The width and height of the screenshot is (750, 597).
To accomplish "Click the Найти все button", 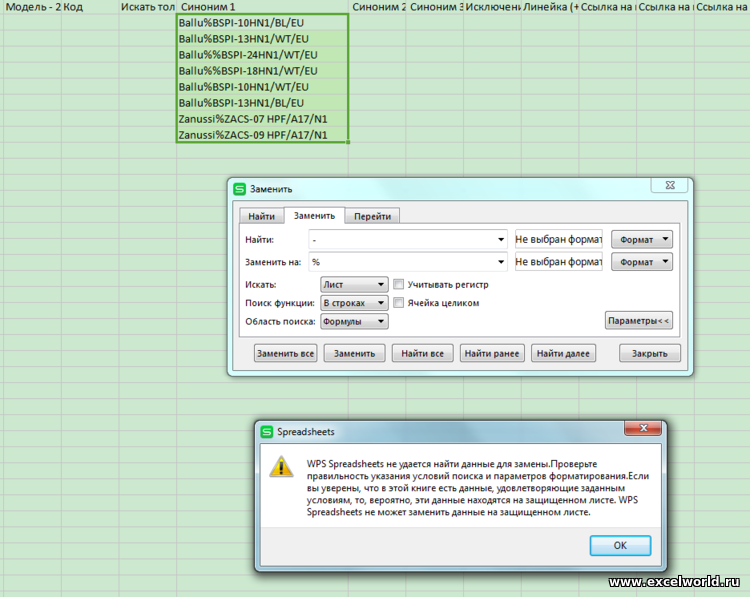I will (422, 354).
